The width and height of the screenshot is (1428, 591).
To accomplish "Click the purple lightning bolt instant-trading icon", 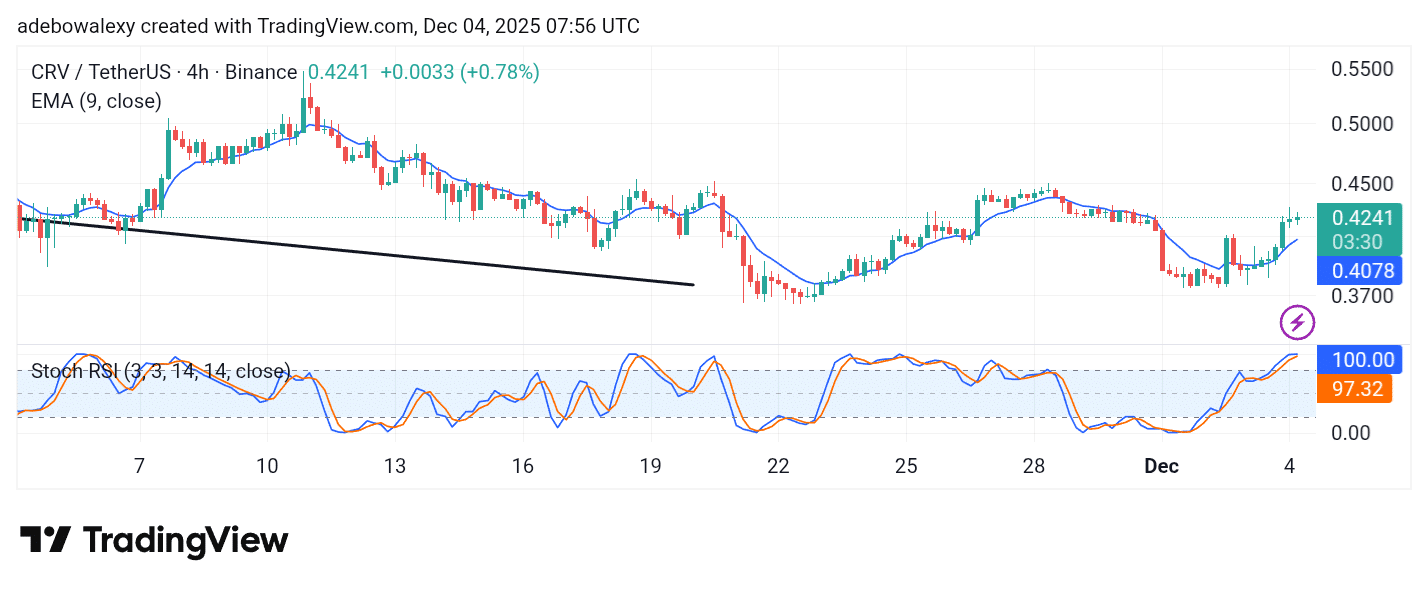I will (x=1298, y=322).
